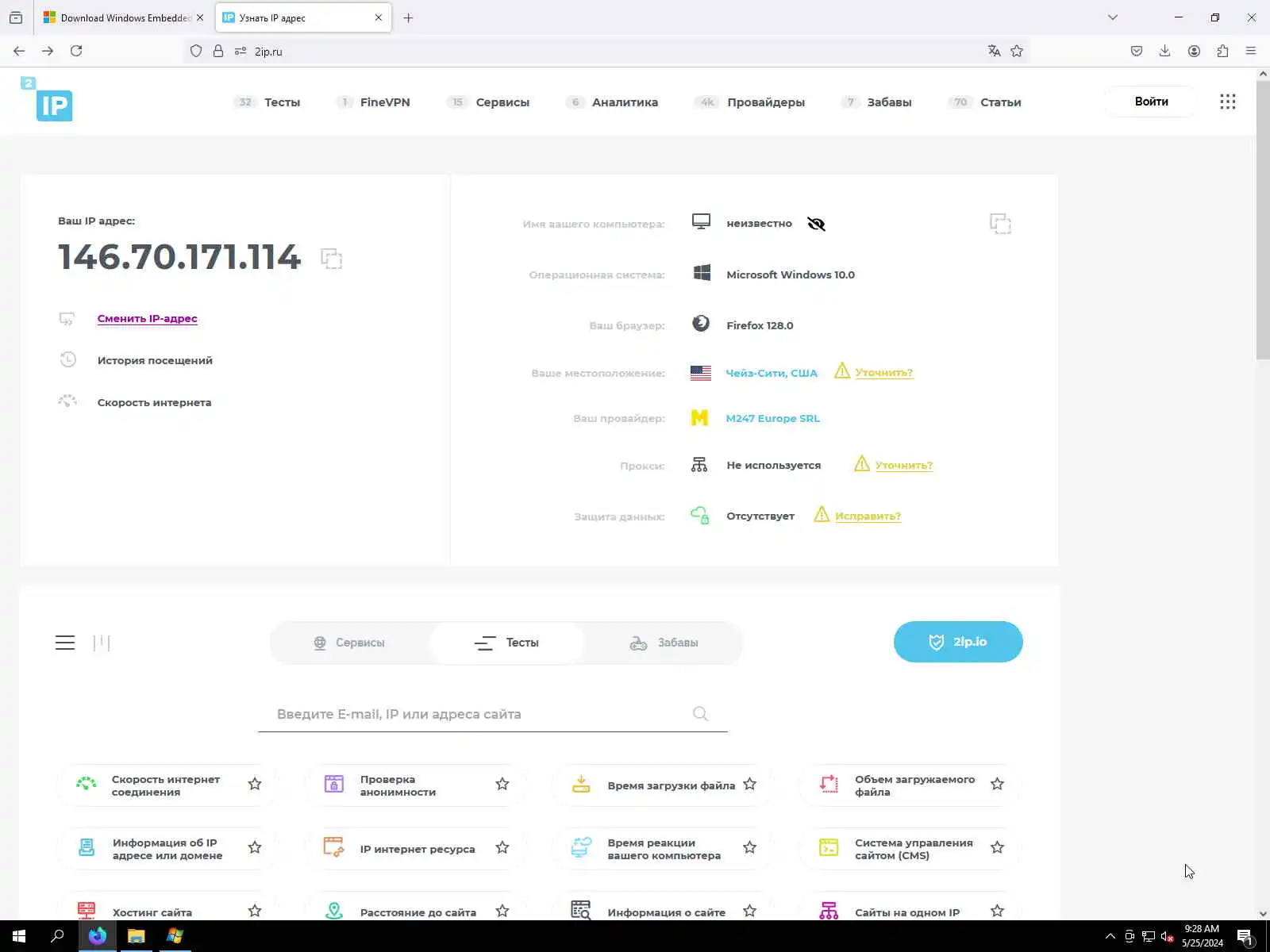Click Уточнить? next to proxy

click(904, 465)
